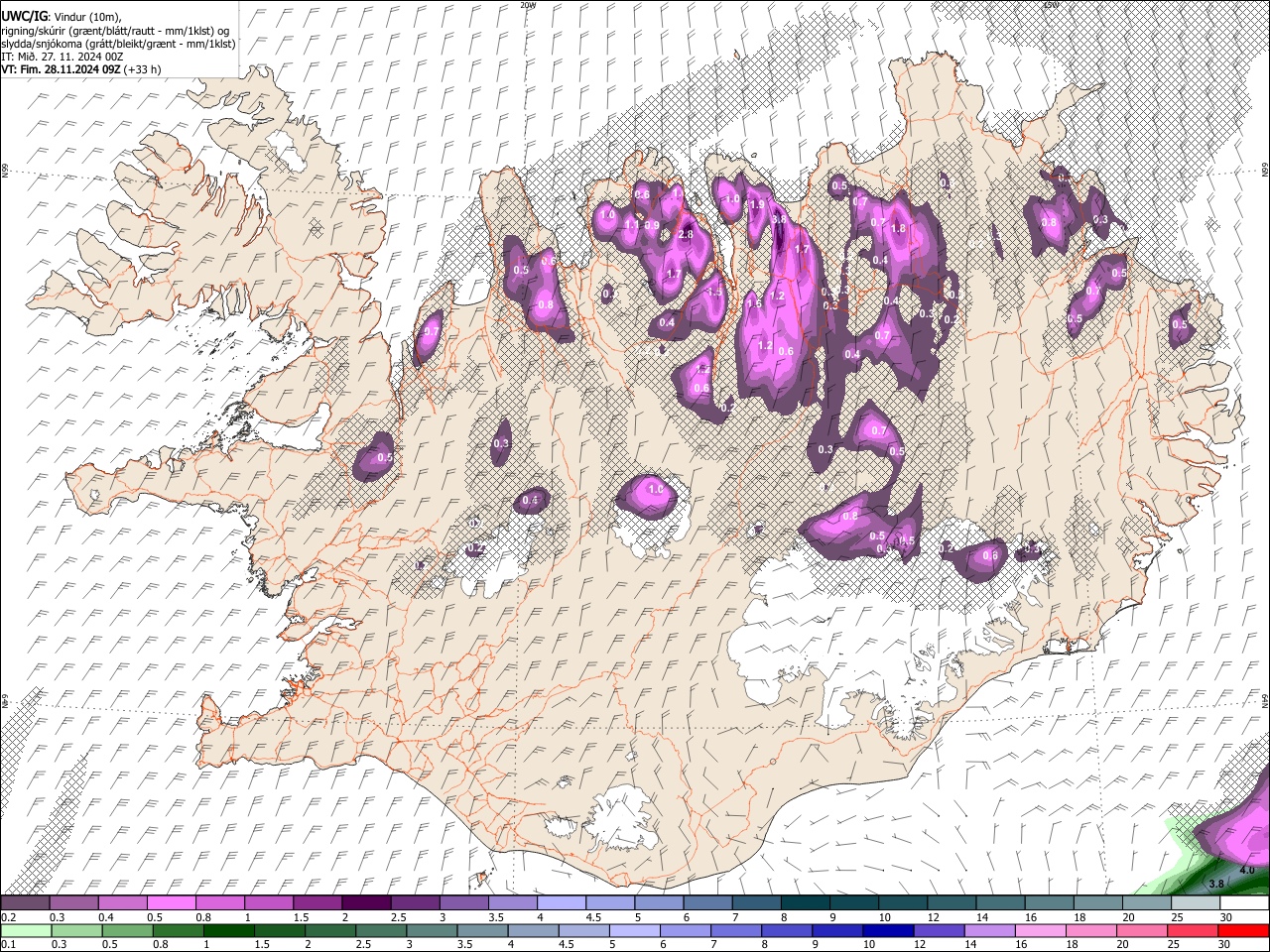Click the 'IT: Mið. 27. 11. 2024 00Z' line
This screenshot has width=1270, height=952.
(x=62, y=57)
